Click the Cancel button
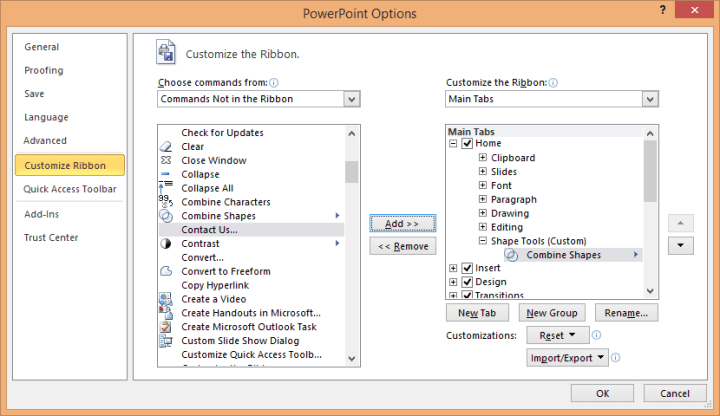Viewport: 720px width, 416px height. click(675, 394)
